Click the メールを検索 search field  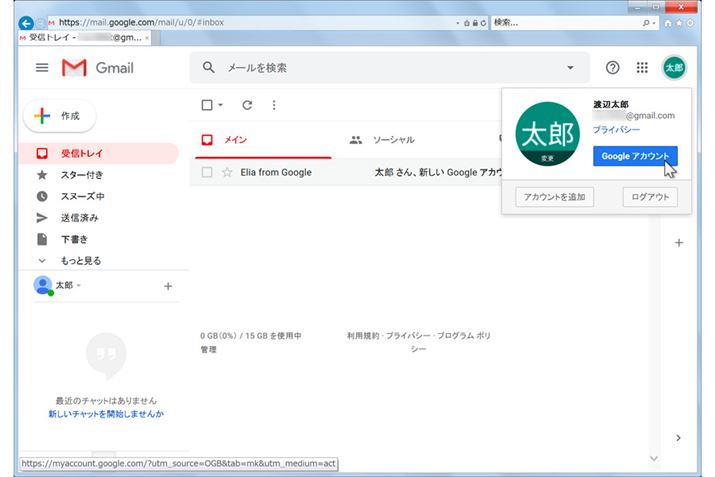pyautogui.click(x=380, y=68)
